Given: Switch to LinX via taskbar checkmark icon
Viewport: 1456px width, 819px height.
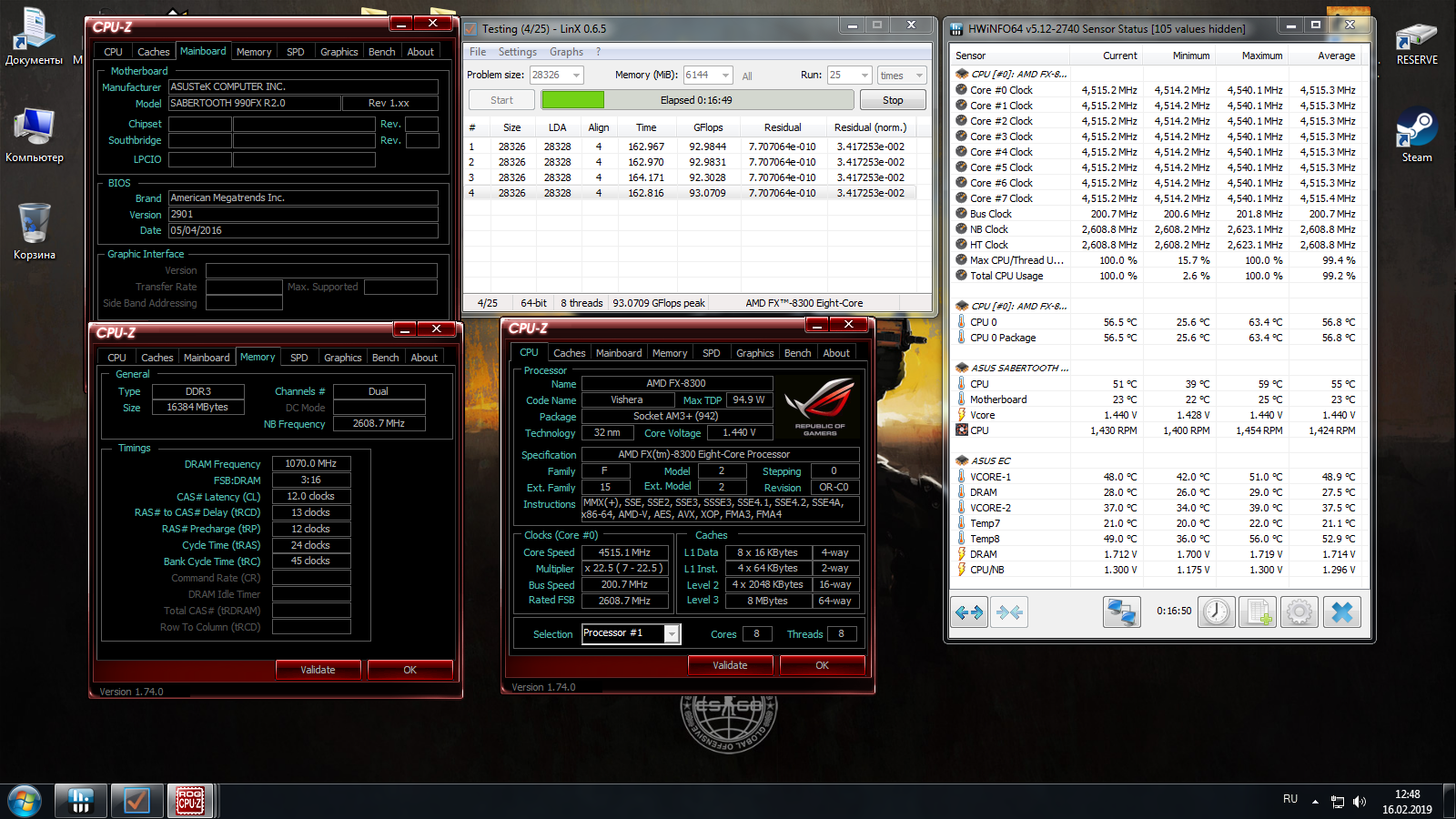Looking at the screenshot, I should 136,801.
